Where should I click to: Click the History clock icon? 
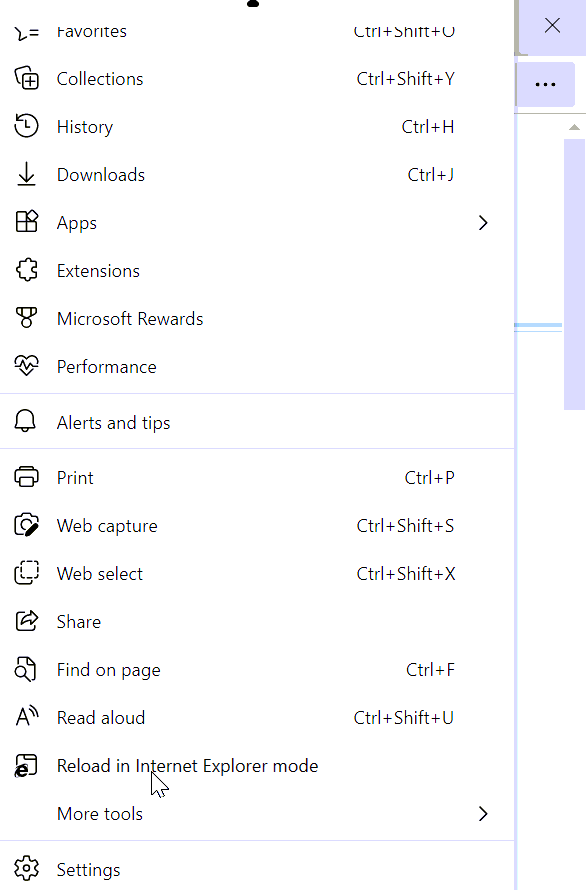[26, 126]
